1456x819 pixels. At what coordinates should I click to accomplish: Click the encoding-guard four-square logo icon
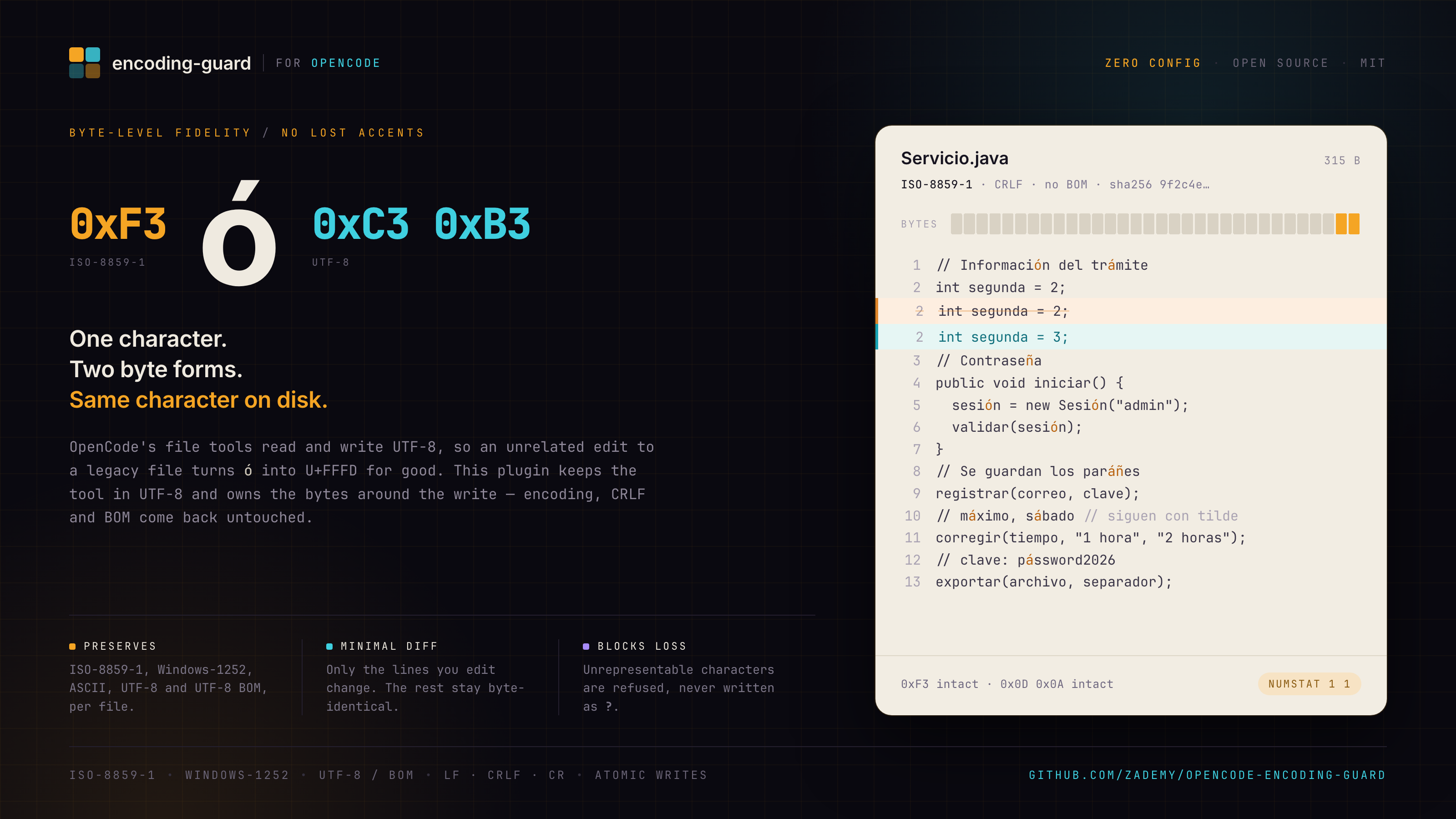tap(85, 63)
